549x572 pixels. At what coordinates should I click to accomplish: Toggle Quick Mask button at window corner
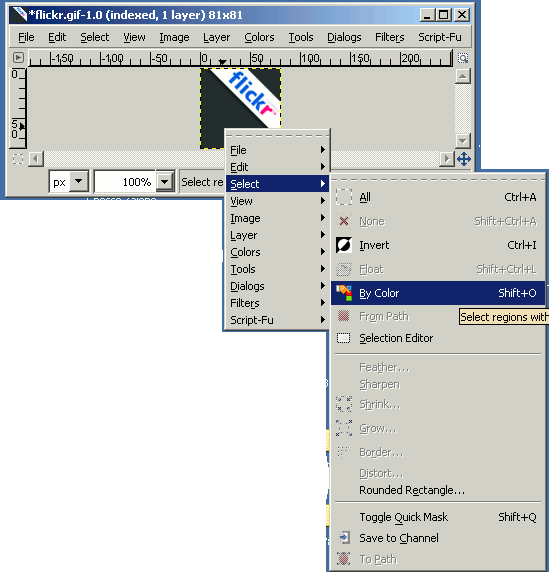[x=18, y=159]
